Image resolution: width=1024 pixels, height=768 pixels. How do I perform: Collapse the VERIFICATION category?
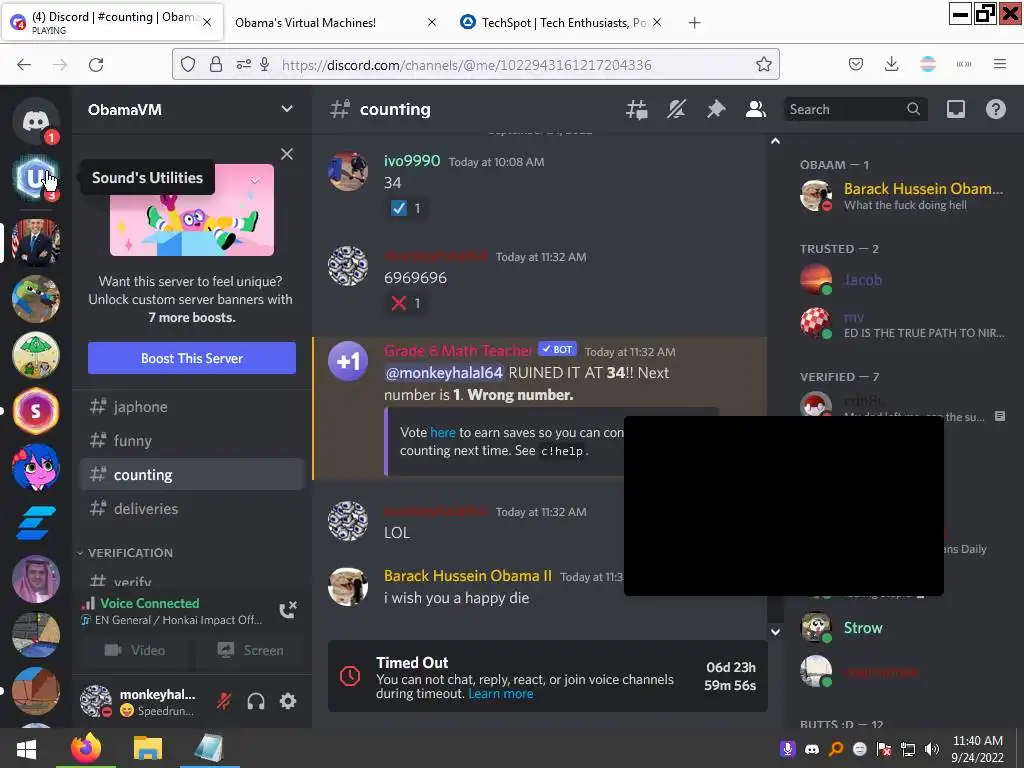(131, 553)
